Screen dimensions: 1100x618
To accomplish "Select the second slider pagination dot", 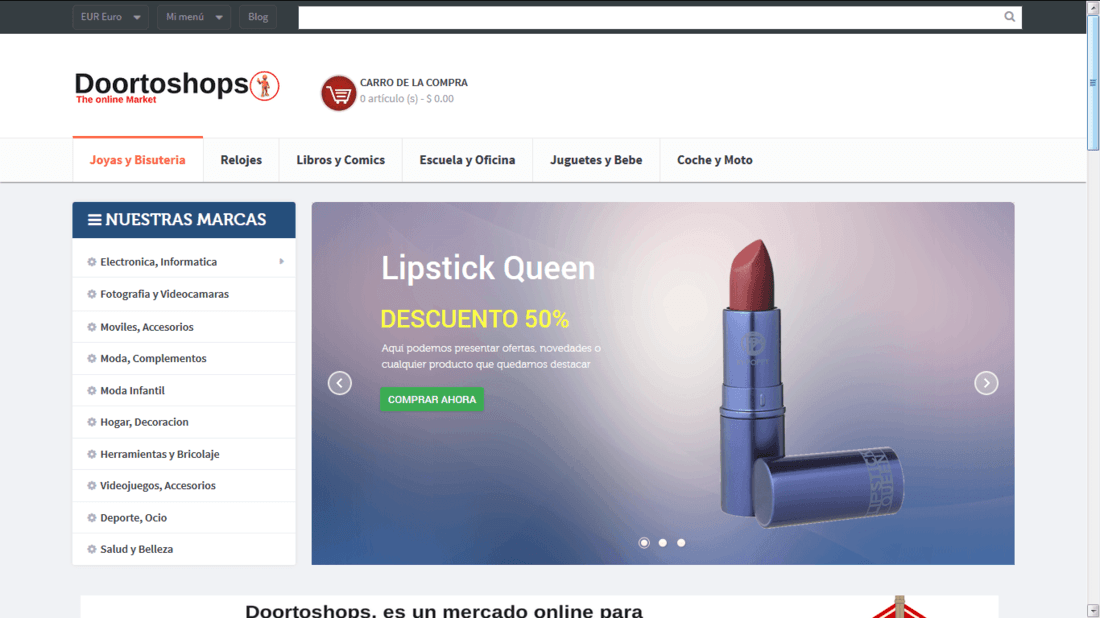I will (662, 543).
